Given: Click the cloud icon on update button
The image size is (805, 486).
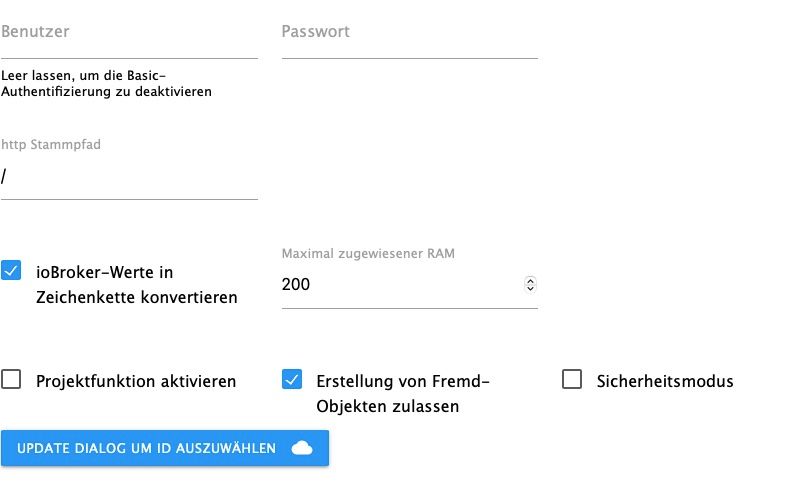Looking at the screenshot, I should tap(302, 448).
